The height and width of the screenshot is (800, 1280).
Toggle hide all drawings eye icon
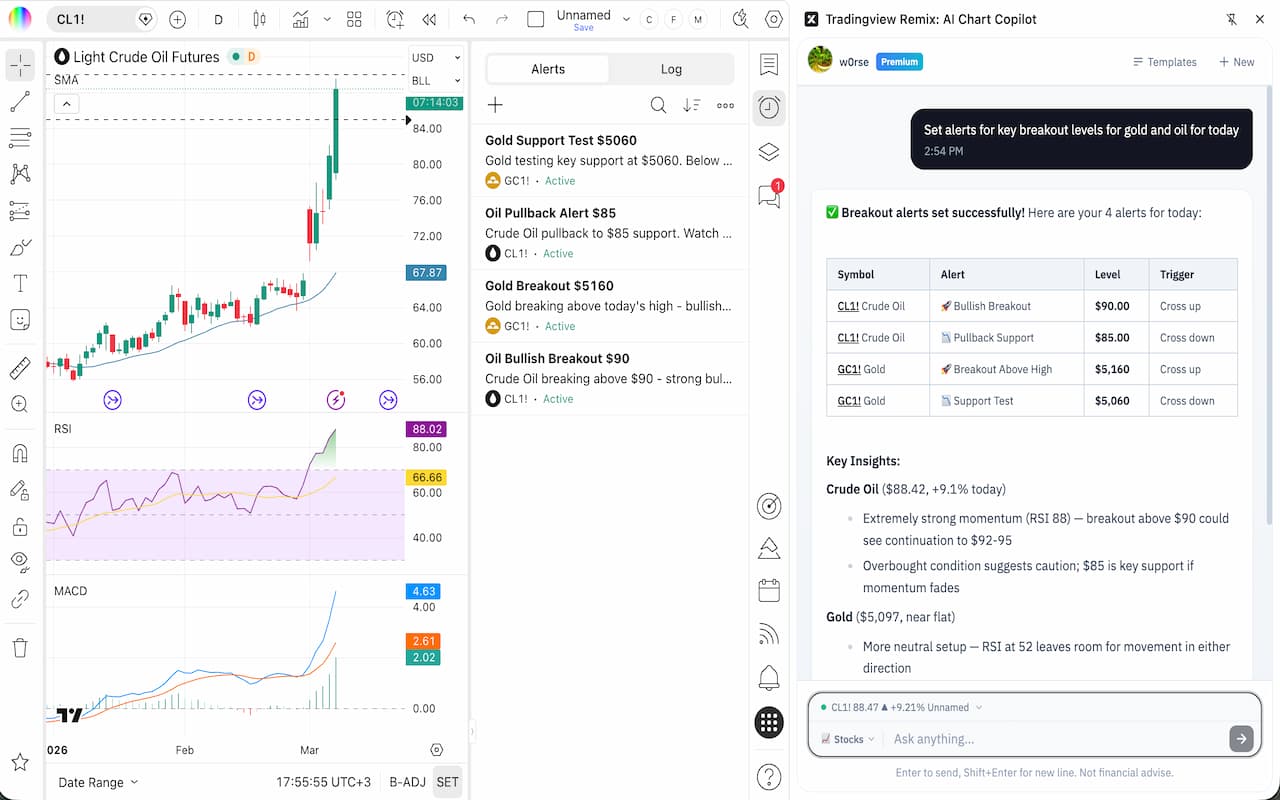pos(20,562)
